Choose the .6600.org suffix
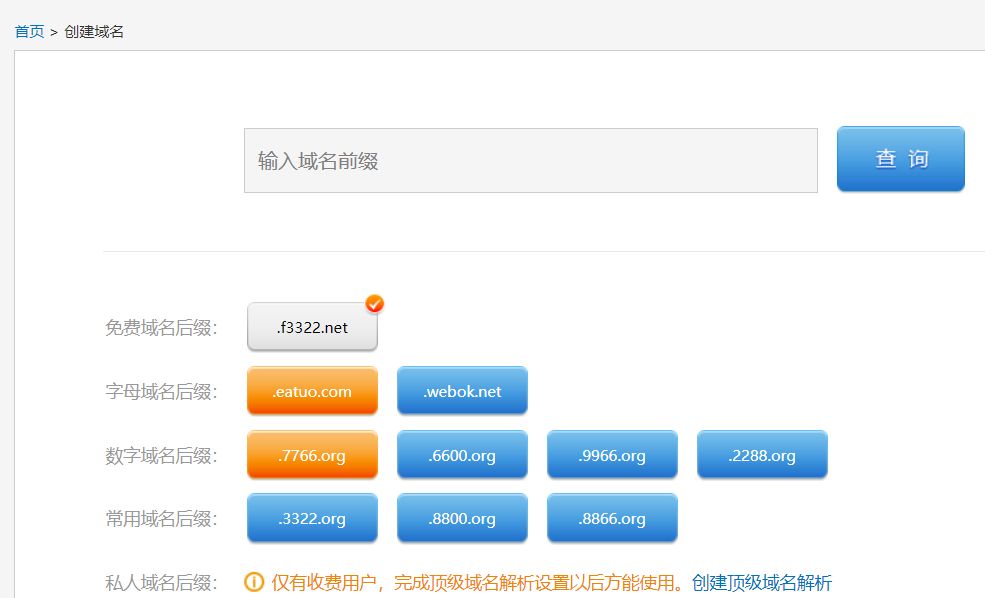The height and width of the screenshot is (598, 985). coord(462,455)
